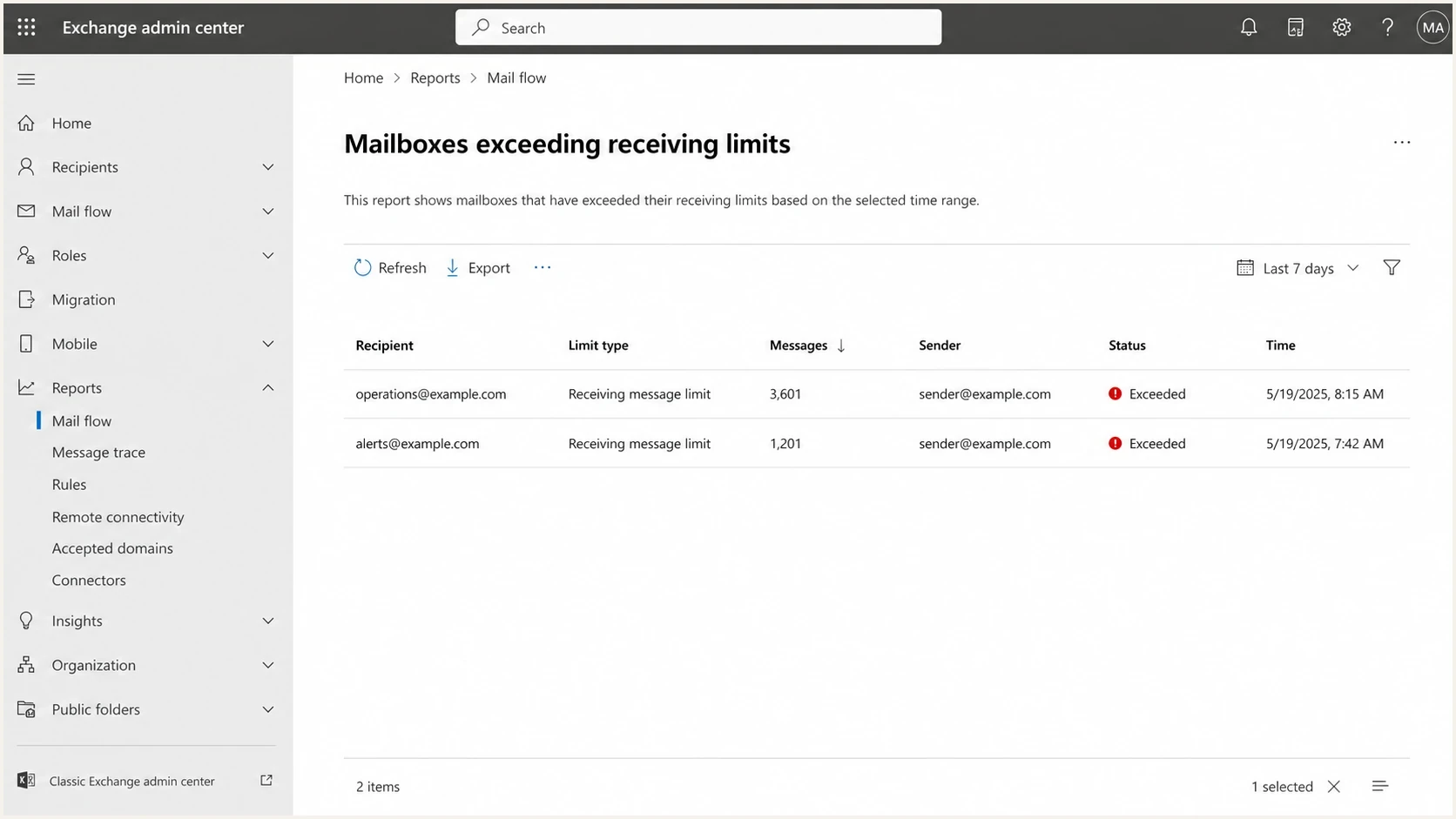Click the Insights lightbulb icon

(26, 621)
